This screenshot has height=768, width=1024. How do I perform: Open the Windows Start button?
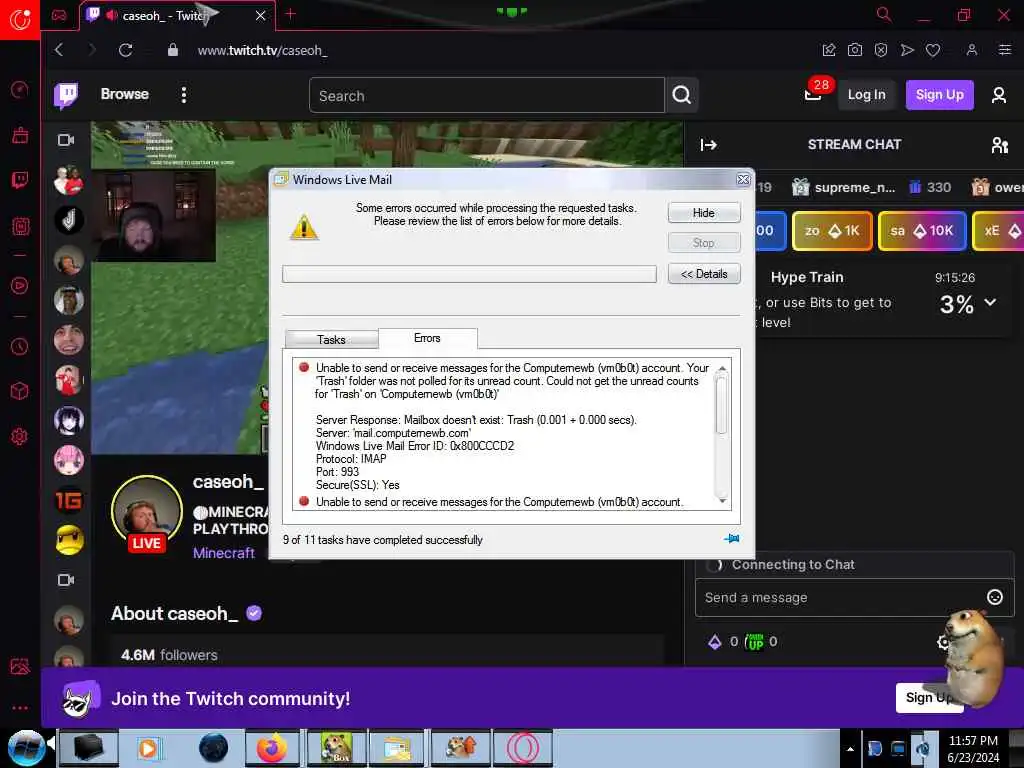click(x=27, y=748)
